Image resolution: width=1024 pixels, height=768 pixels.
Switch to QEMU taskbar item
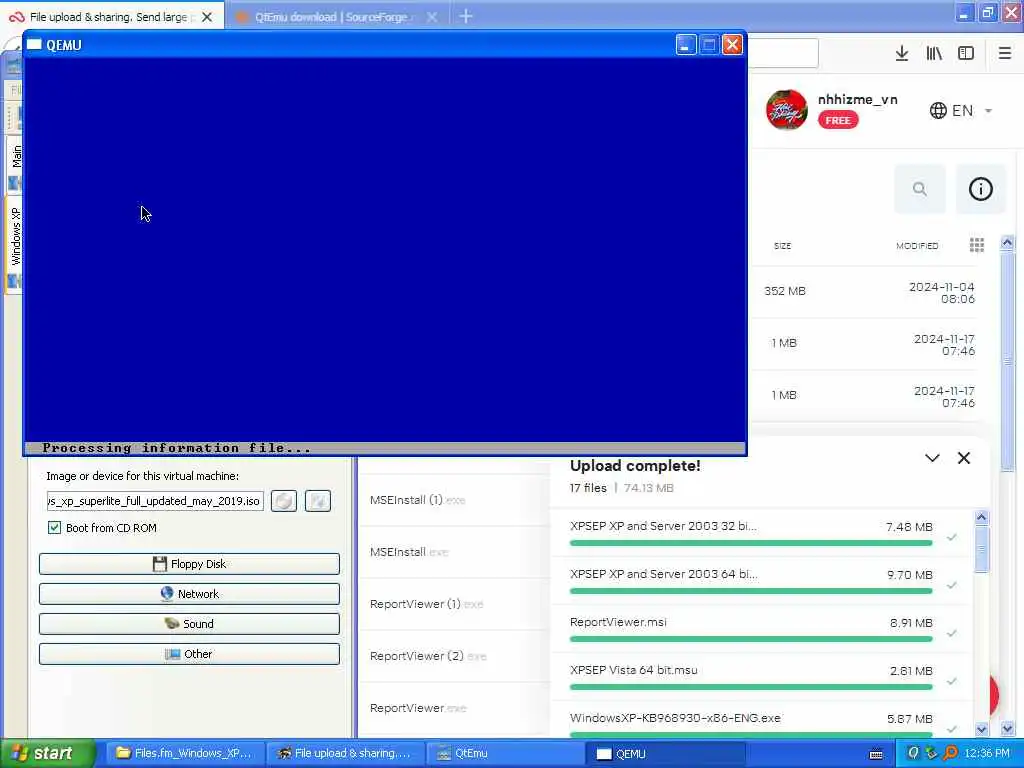(x=666, y=754)
